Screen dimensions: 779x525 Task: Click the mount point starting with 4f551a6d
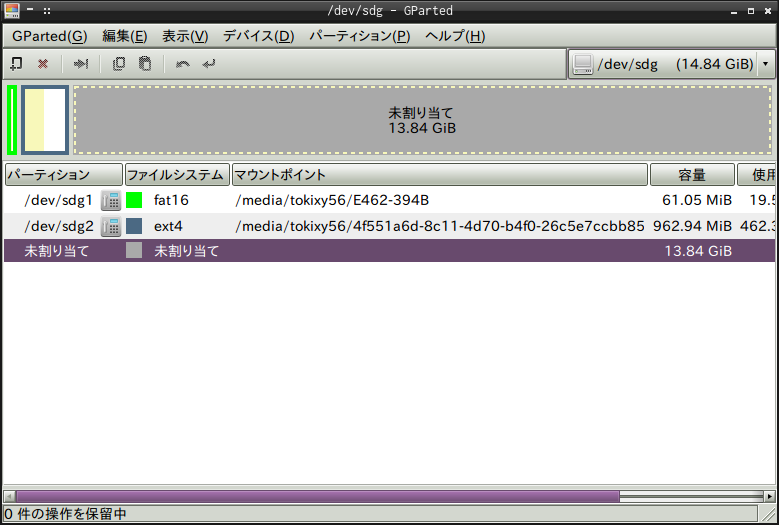[440, 226]
